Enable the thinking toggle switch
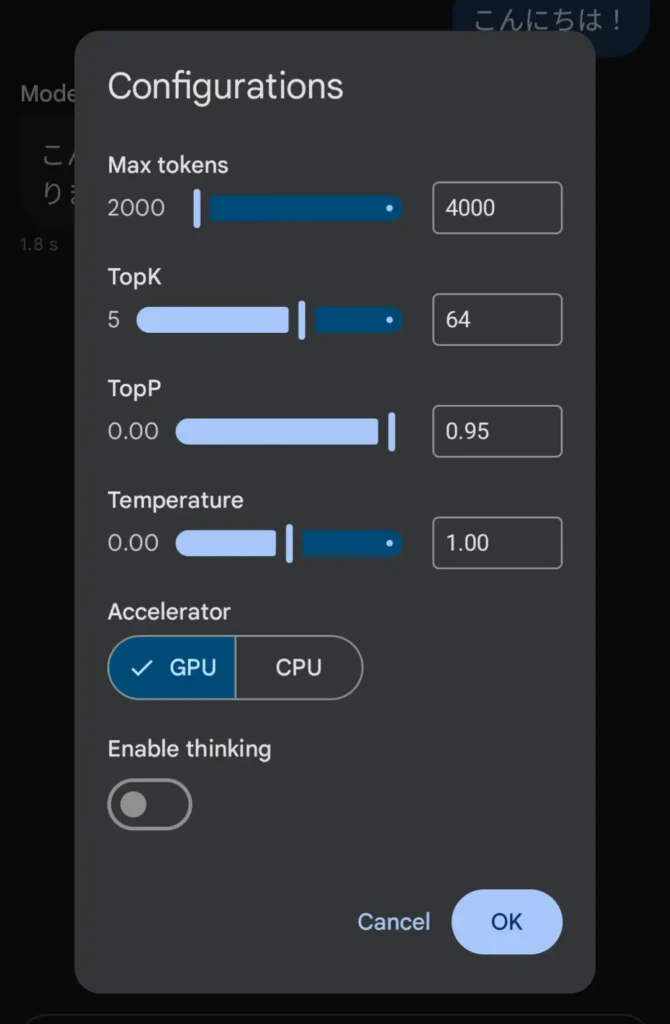The height and width of the screenshot is (1024, 670). click(150, 804)
